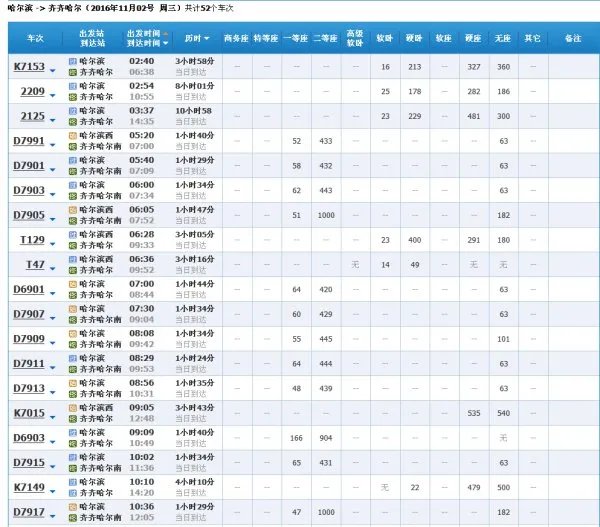Screen dimensions: 600x527
Task: Expand stop list arrow beside 2125
Action: coord(53,120)
